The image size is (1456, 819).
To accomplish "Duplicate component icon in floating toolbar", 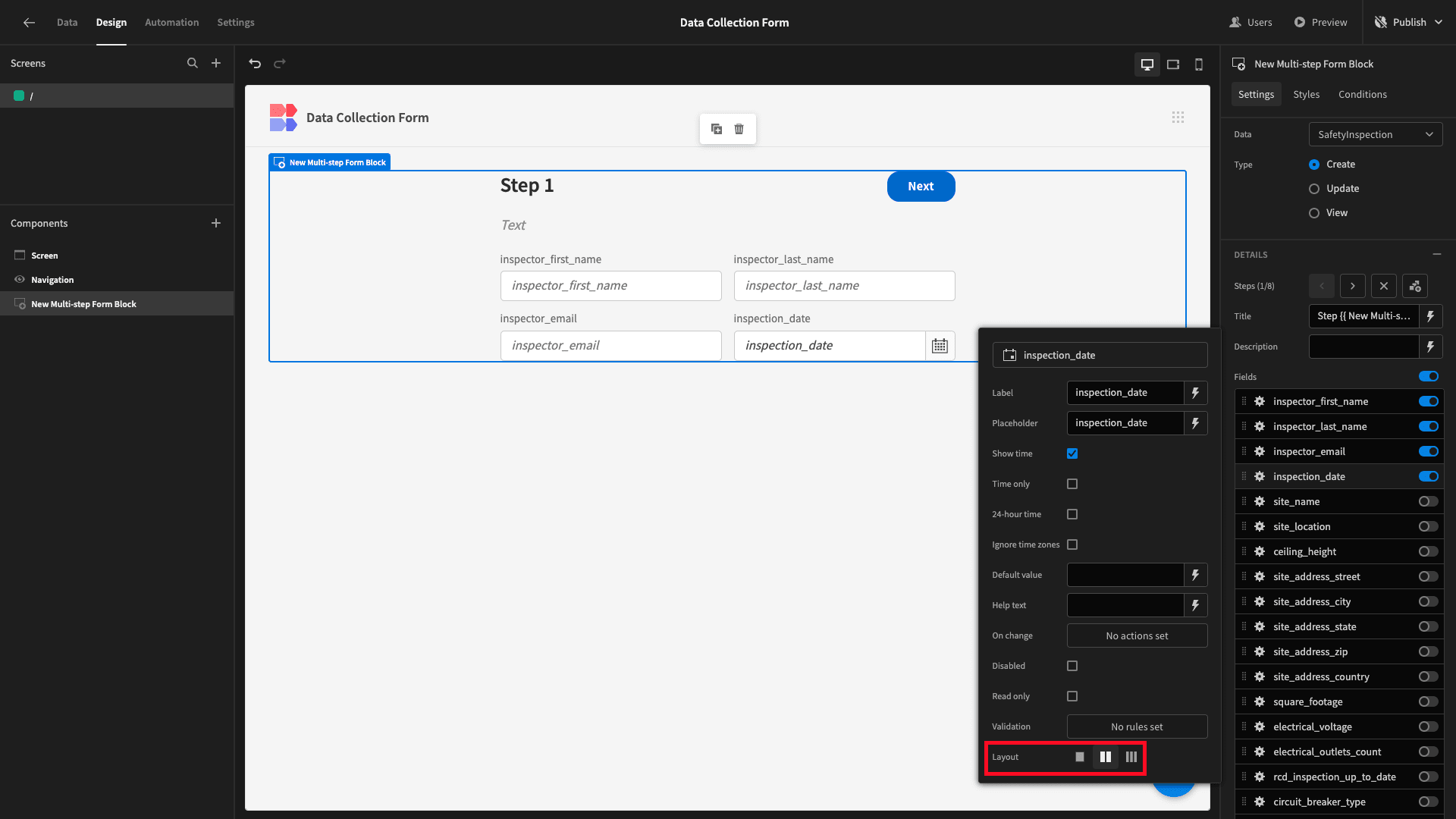I will coord(717,129).
